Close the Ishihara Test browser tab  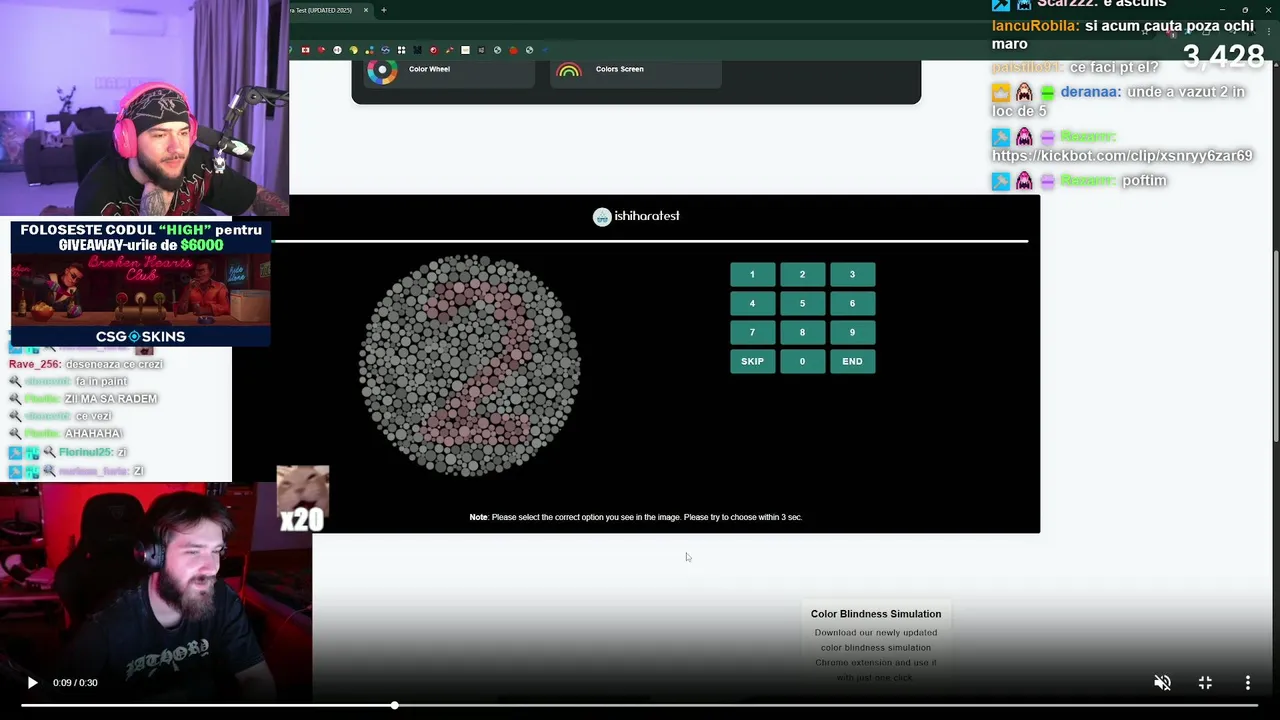tap(366, 10)
